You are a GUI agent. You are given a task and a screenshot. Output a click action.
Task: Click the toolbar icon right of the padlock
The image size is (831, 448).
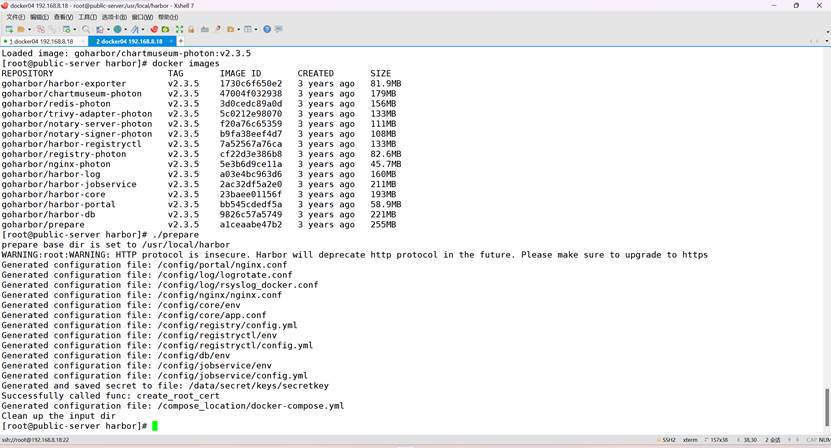[205, 29]
